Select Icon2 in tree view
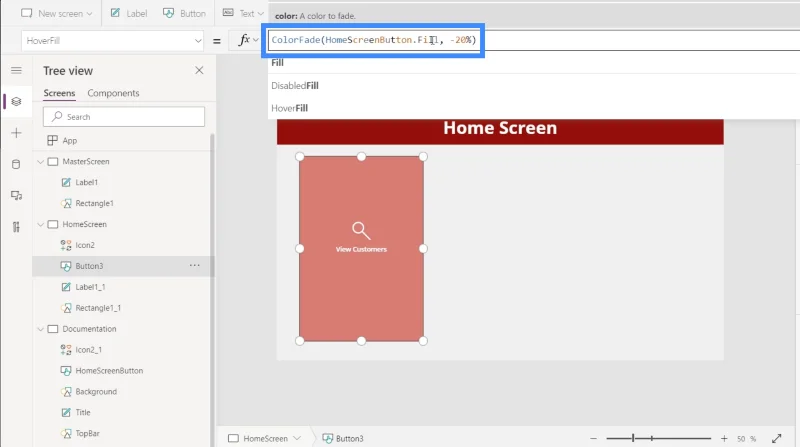 pos(85,245)
